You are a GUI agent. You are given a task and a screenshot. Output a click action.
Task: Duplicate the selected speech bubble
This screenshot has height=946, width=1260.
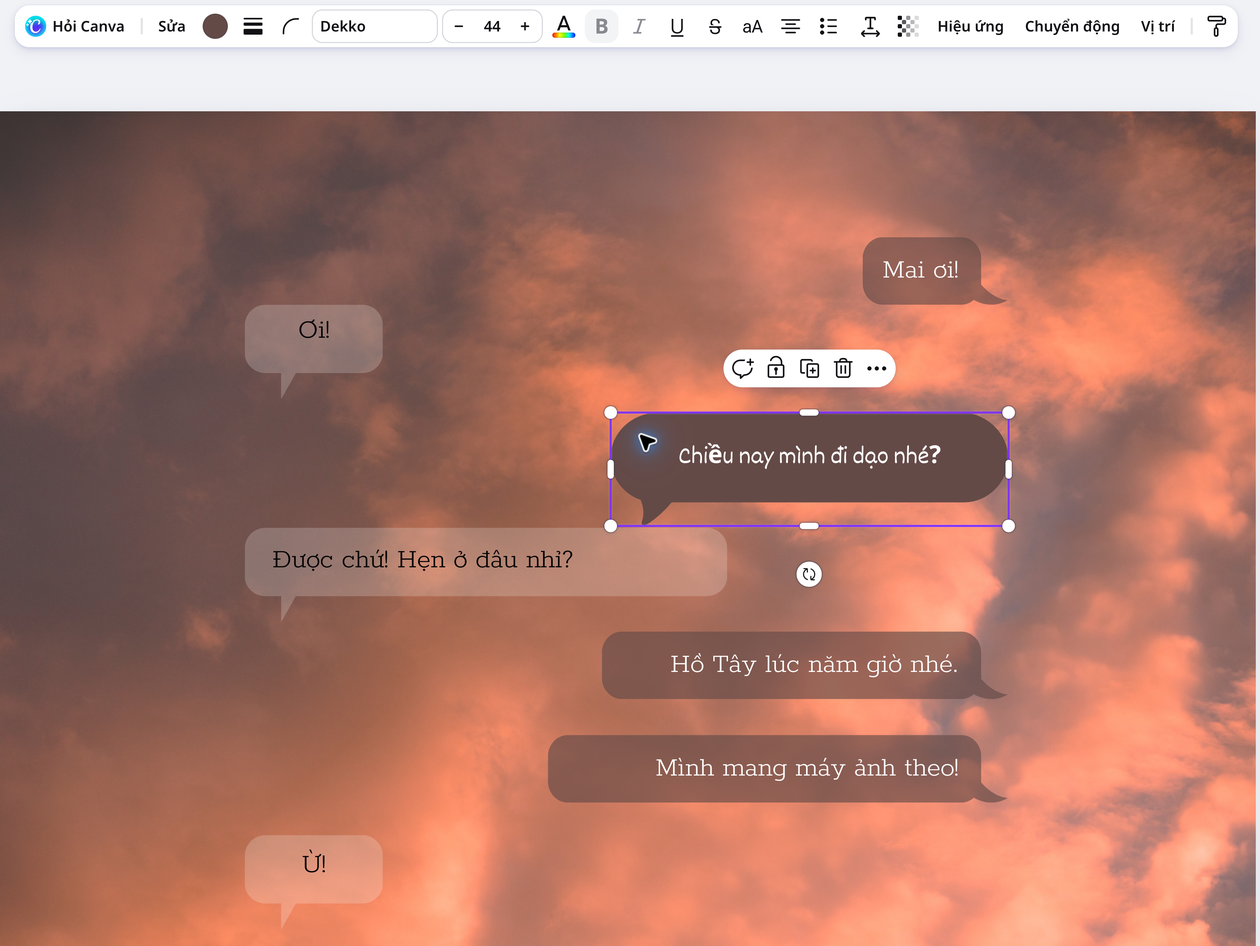tap(810, 369)
